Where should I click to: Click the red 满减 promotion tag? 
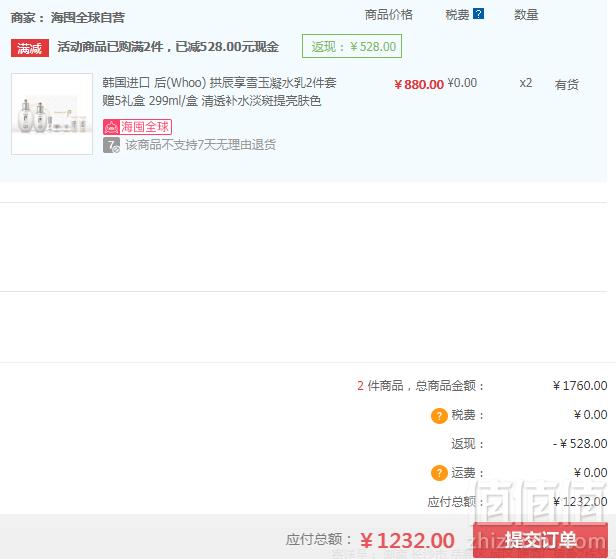click(x=30, y=48)
